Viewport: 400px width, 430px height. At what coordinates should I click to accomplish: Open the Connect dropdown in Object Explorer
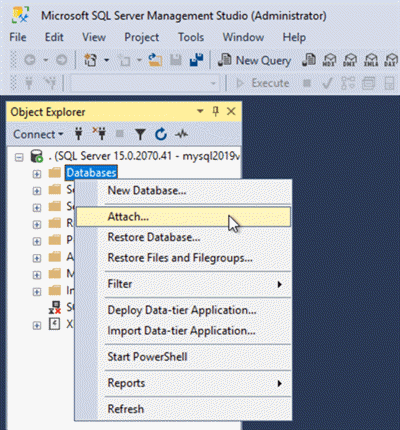click(38, 134)
